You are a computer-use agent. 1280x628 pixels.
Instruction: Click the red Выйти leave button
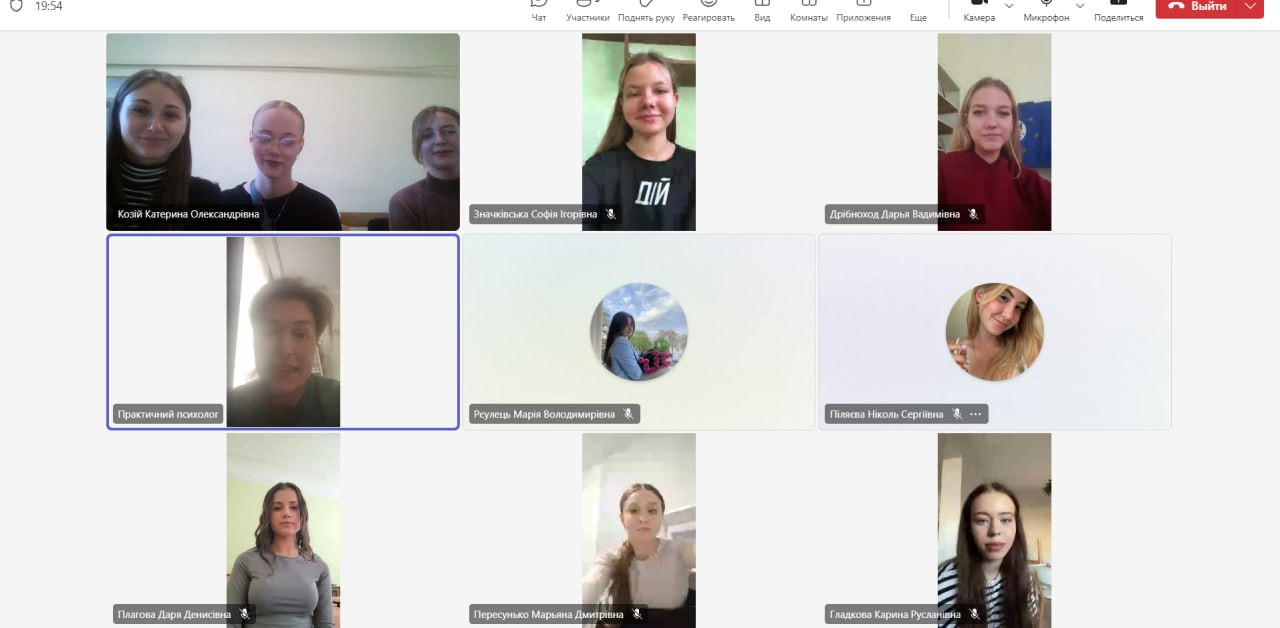[1197, 6]
